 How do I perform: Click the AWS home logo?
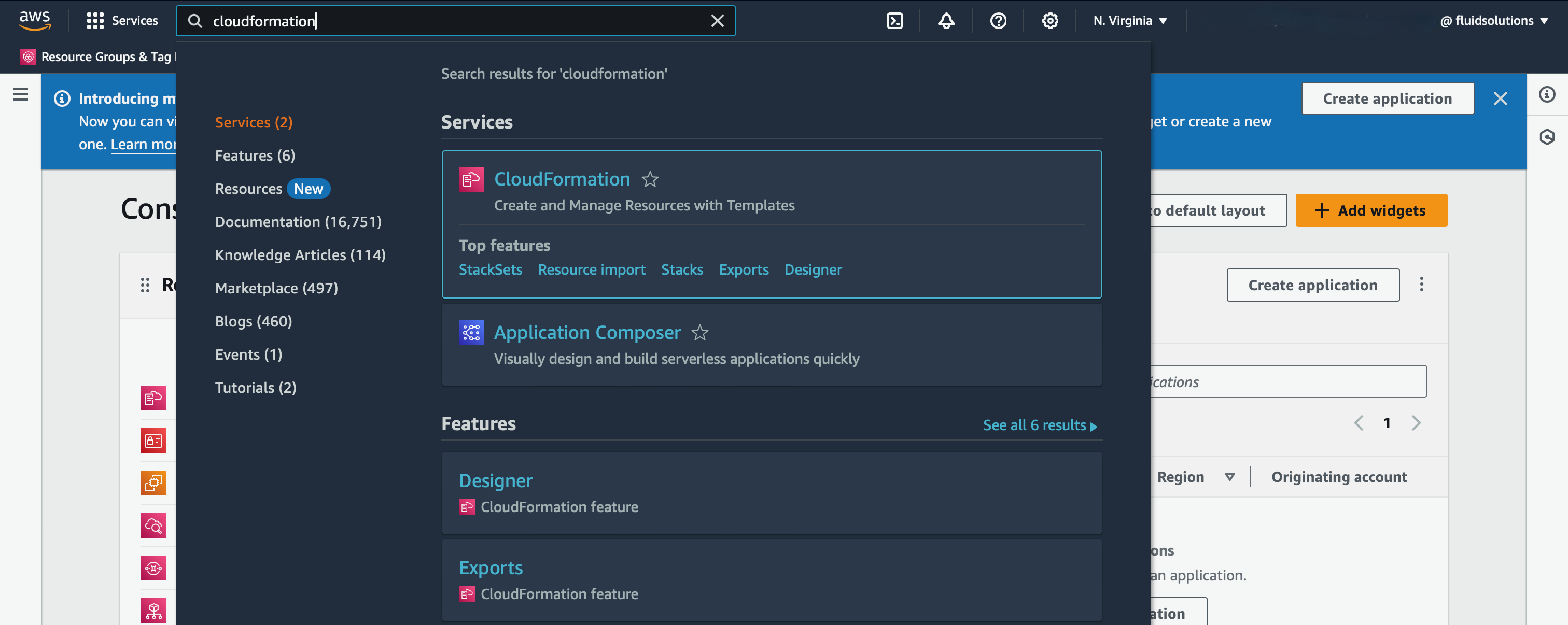(35, 20)
